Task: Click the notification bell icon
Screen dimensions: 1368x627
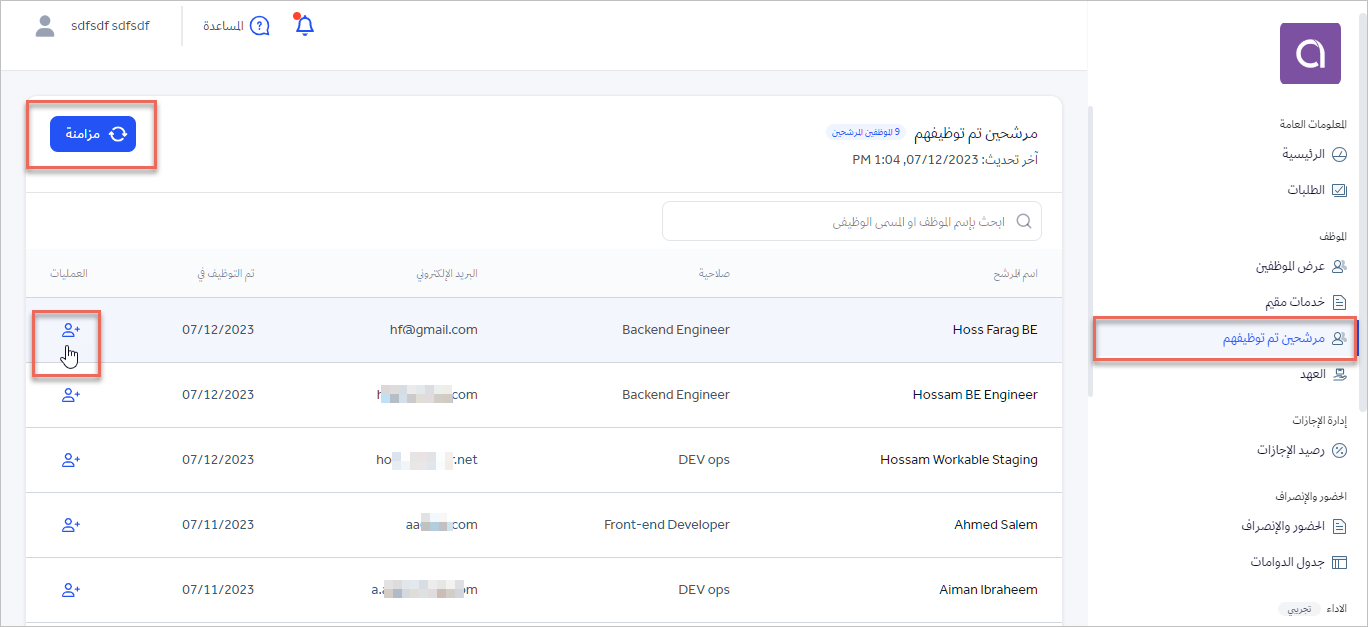Action: click(x=305, y=26)
